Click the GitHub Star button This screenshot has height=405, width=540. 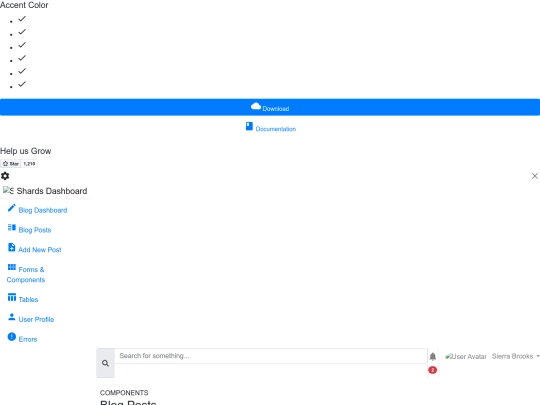point(11,164)
